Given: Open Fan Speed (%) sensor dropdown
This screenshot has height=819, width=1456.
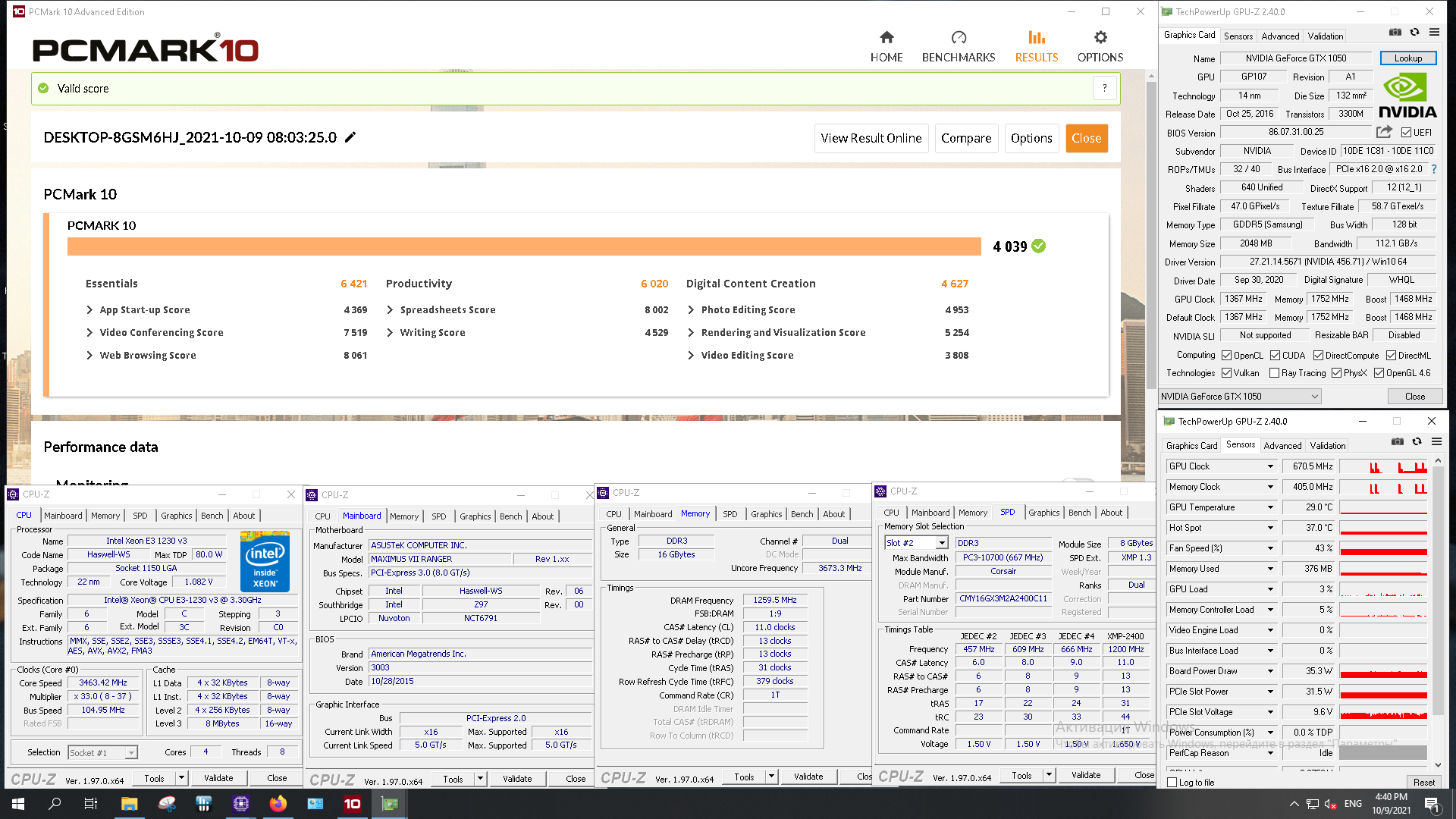Looking at the screenshot, I should [x=1270, y=548].
